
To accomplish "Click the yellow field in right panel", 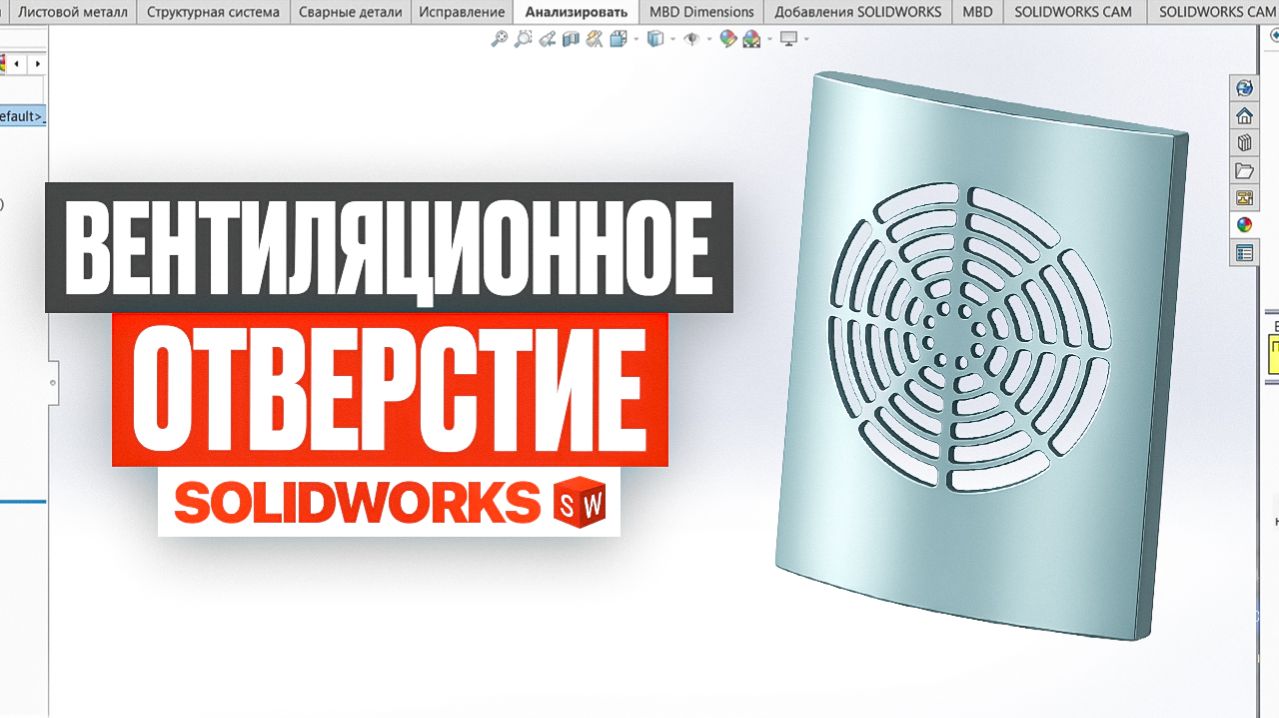I will [x=1273, y=355].
